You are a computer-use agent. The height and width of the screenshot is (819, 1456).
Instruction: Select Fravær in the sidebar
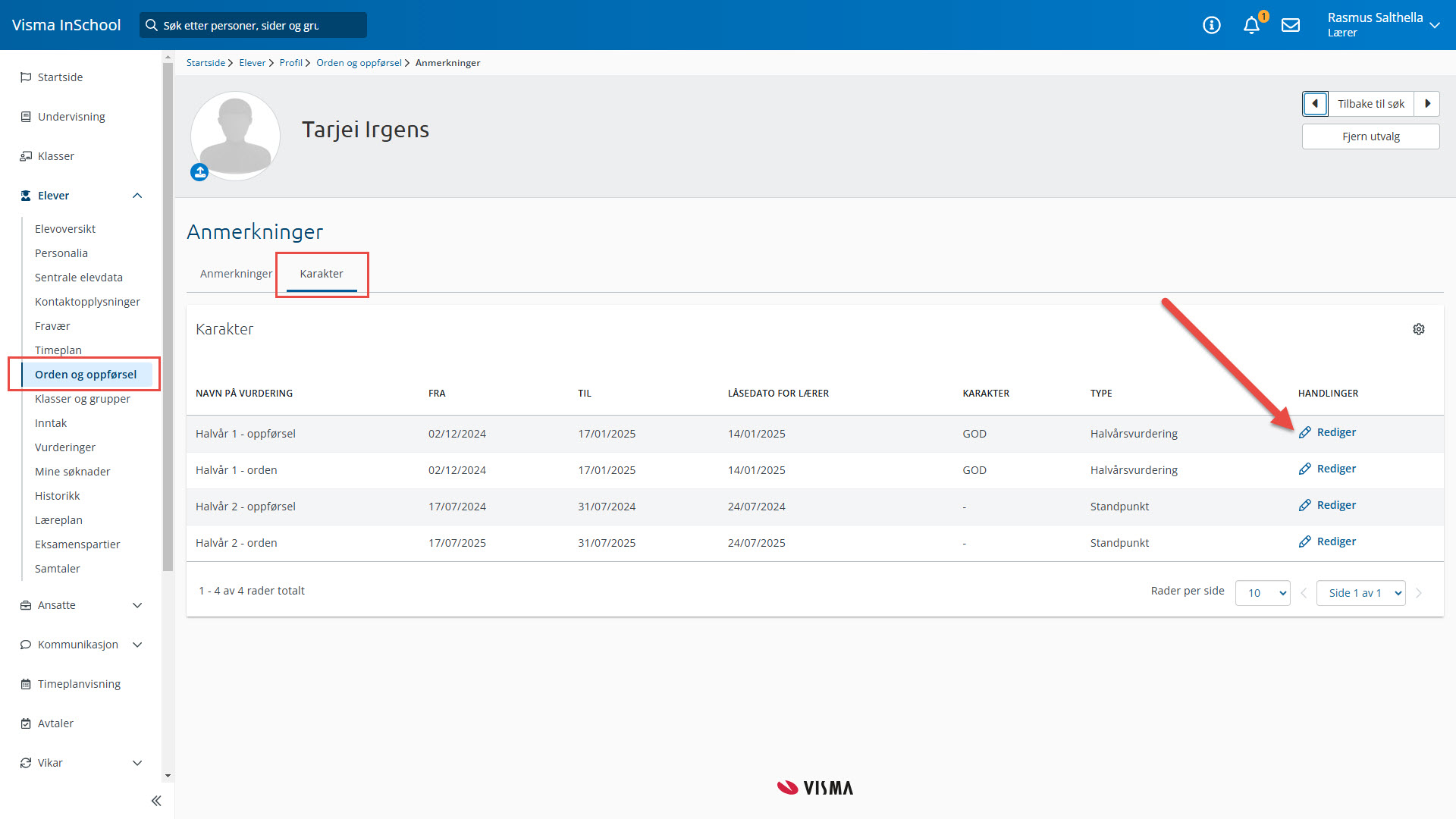52,326
